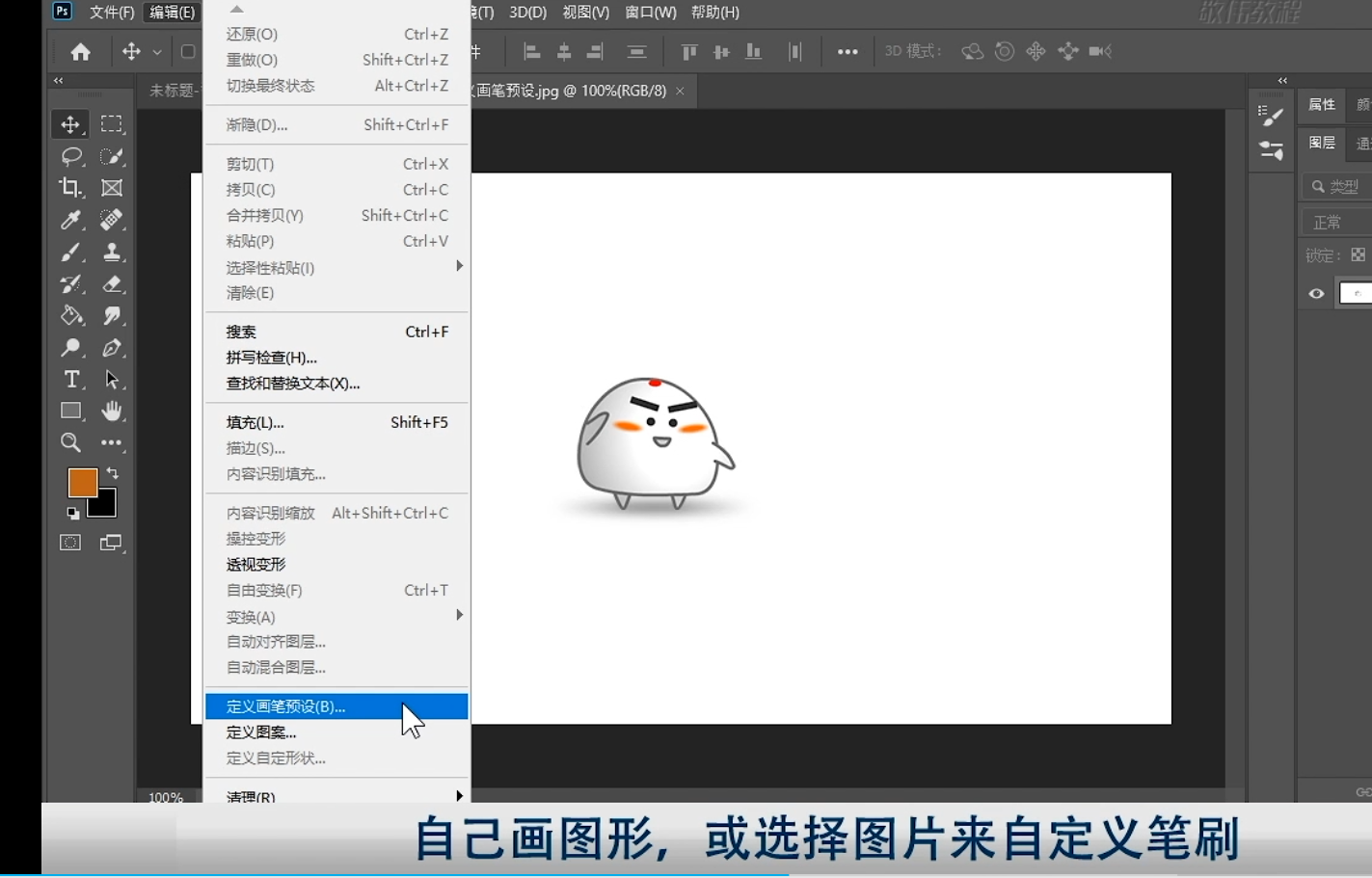The height and width of the screenshot is (878, 1372).
Task: Expand the Paste Special submenu
Action: pyautogui.click(x=336, y=267)
